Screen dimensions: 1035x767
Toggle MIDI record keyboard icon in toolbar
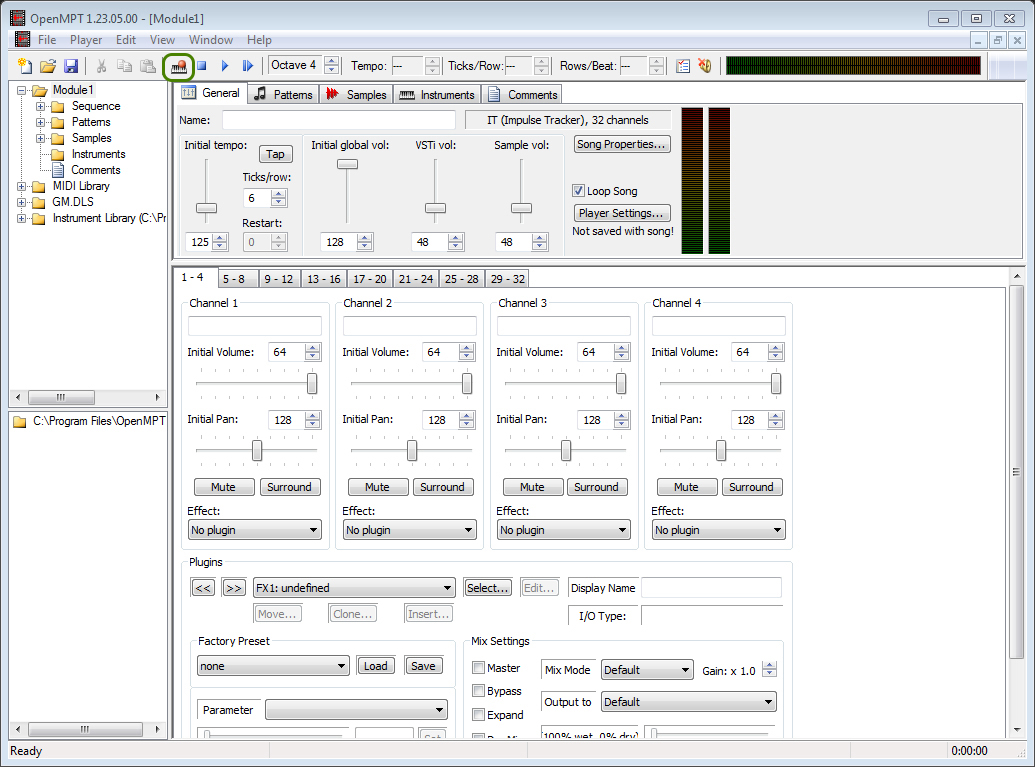pos(178,67)
